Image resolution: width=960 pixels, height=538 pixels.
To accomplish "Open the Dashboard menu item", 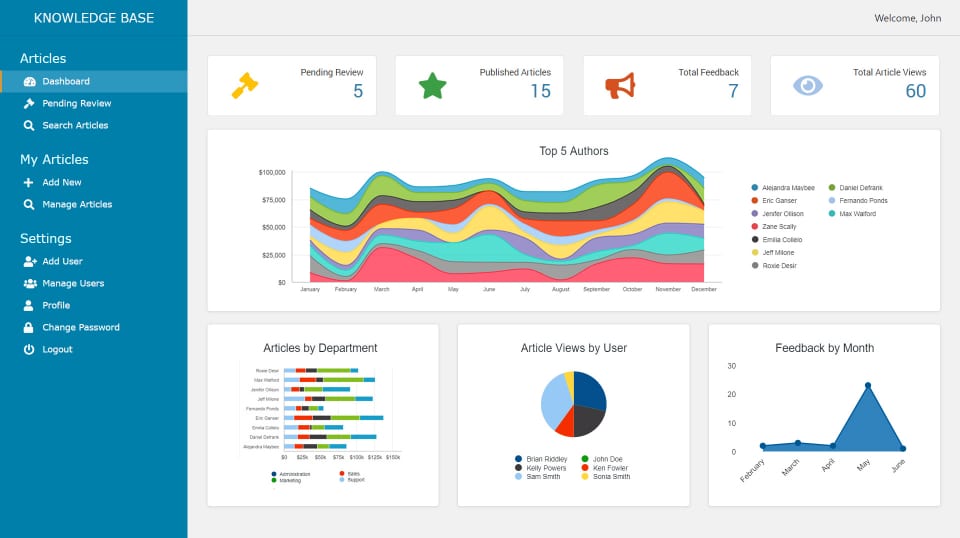I will coord(66,82).
